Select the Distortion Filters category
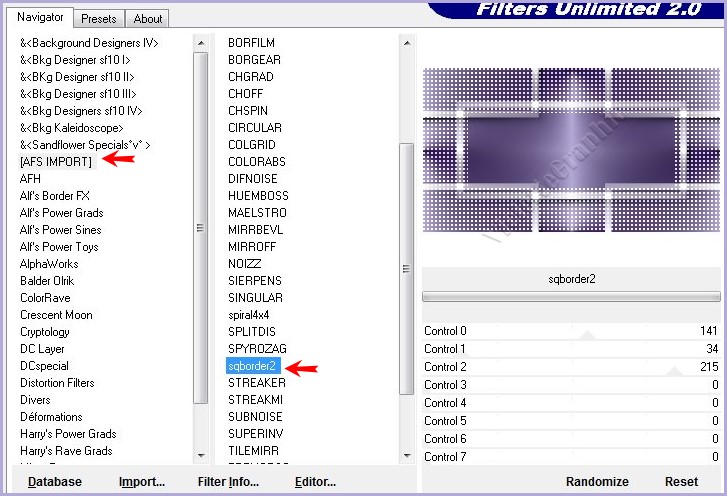727x496 pixels. coord(57,383)
